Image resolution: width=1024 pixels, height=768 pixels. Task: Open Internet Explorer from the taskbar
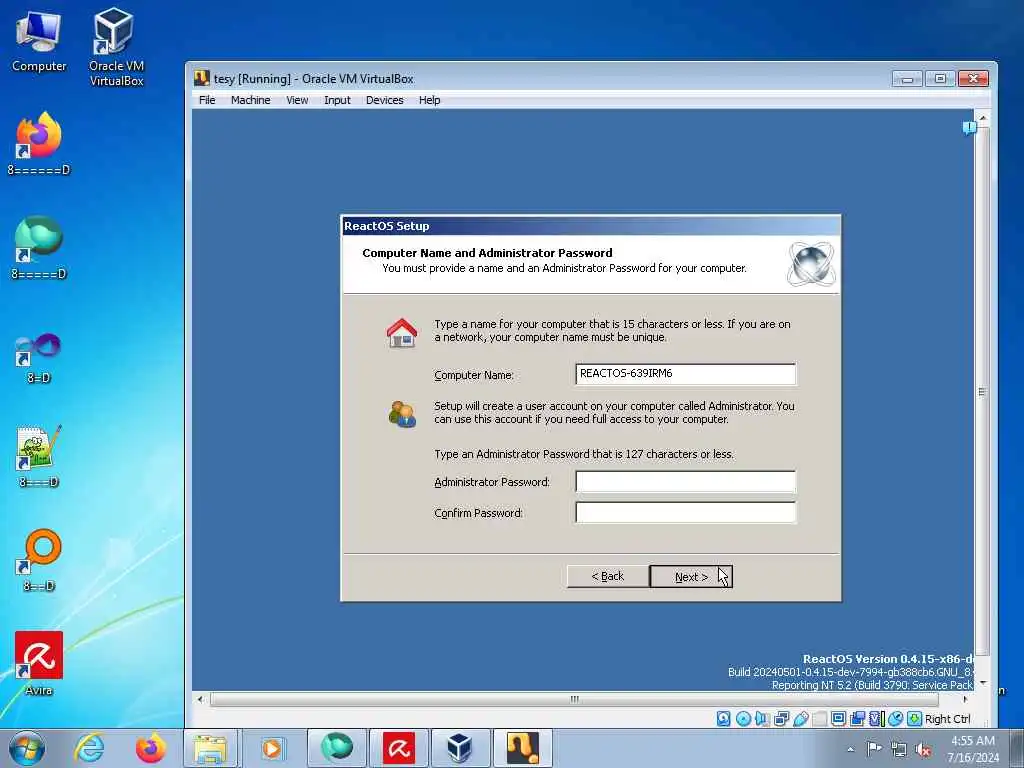click(x=89, y=748)
